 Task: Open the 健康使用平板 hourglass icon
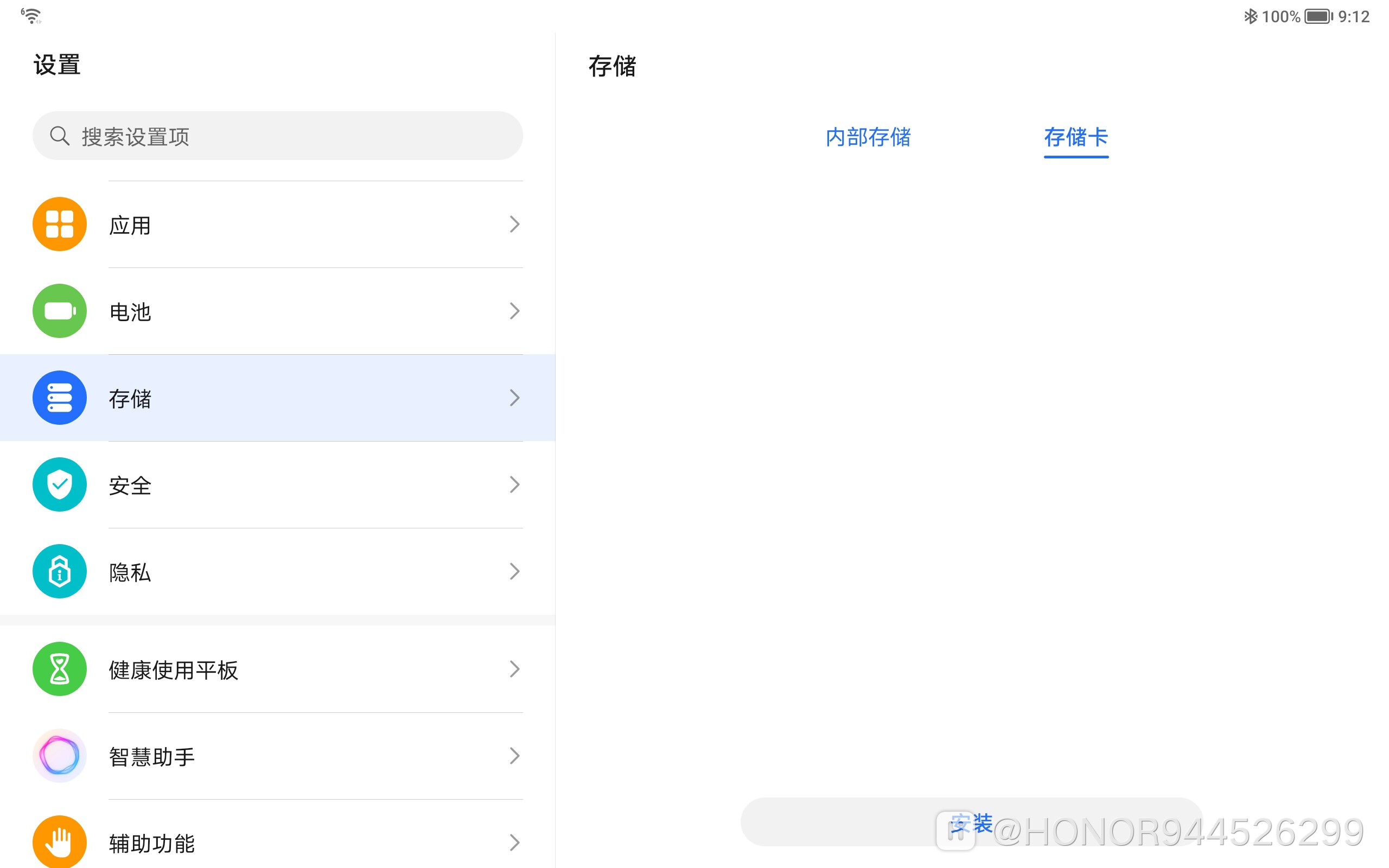[60, 669]
